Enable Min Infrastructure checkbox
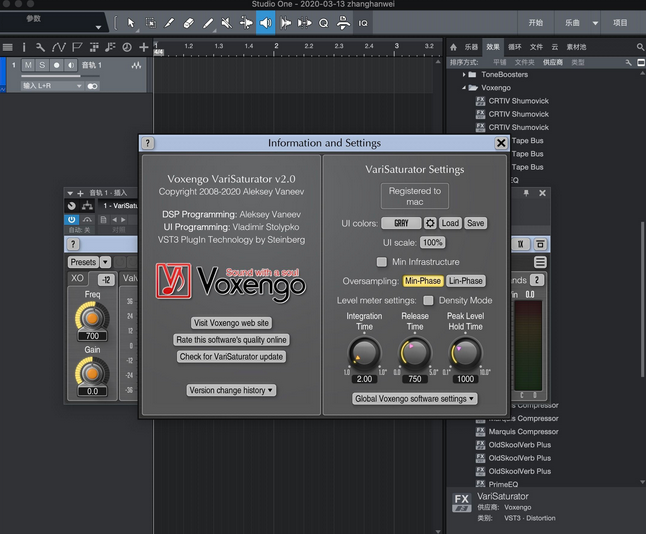The width and height of the screenshot is (646, 534). point(382,262)
